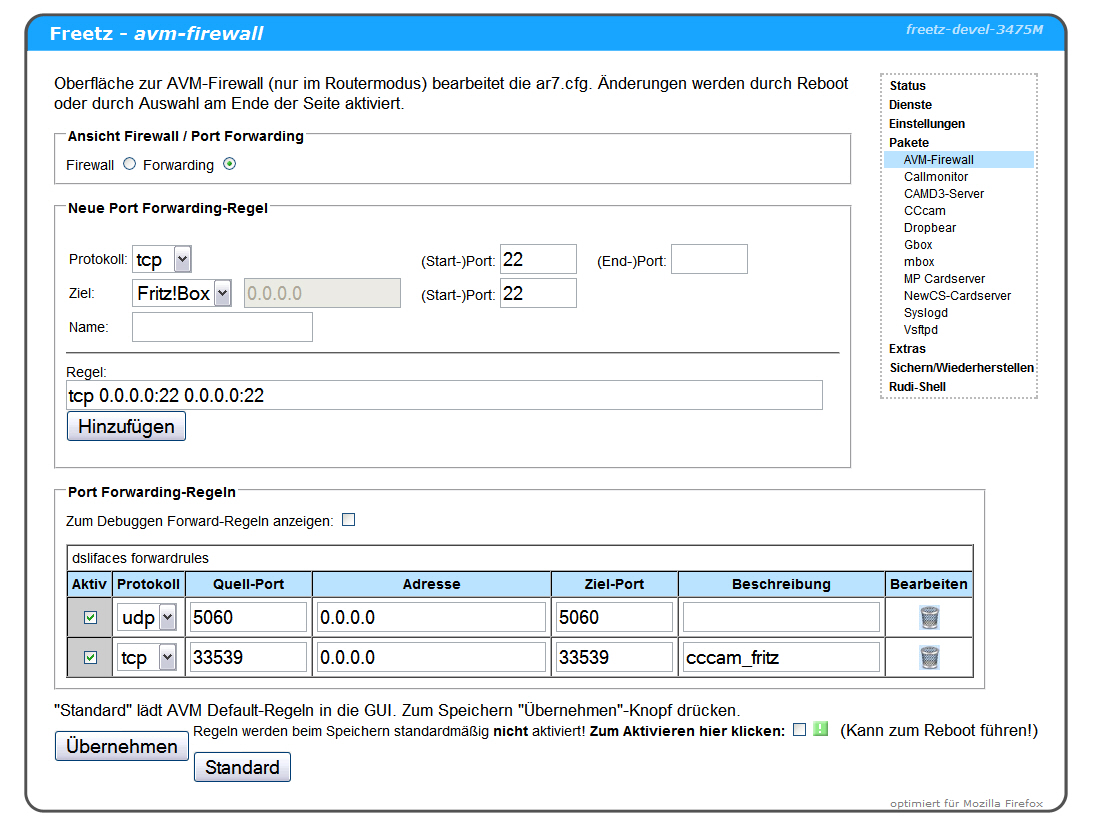
Task: Delete the udp 5060 forwarding rule
Action: coord(929,618)
